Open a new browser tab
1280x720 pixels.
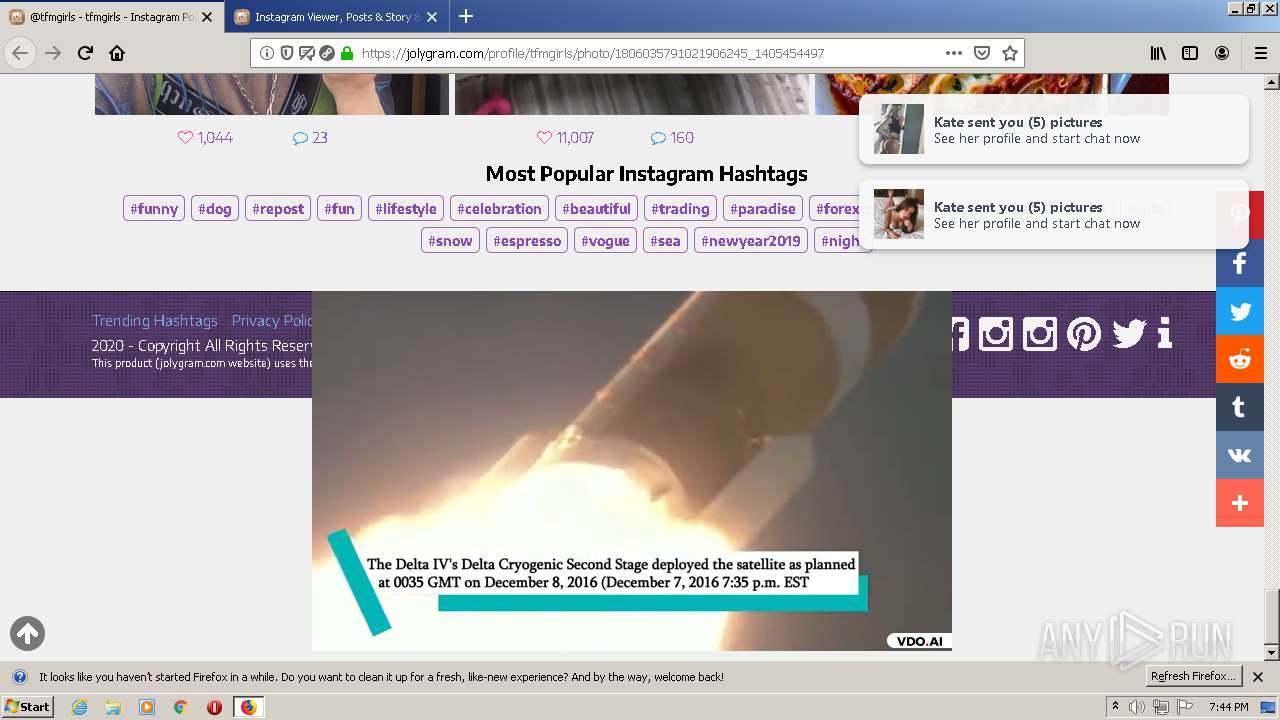coord(466,17)
